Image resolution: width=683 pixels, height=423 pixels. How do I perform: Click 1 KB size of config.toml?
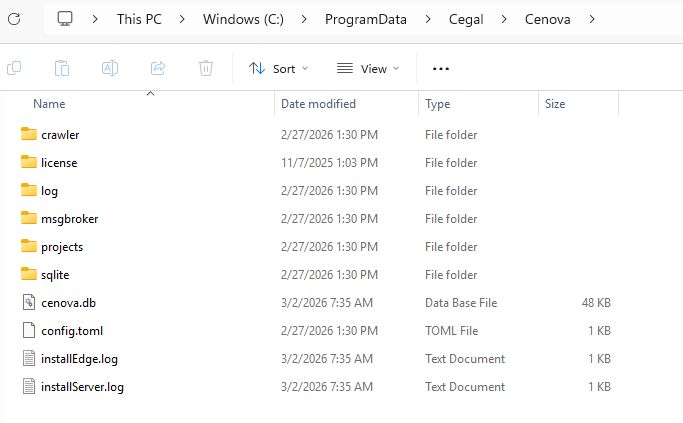[599, 331]
